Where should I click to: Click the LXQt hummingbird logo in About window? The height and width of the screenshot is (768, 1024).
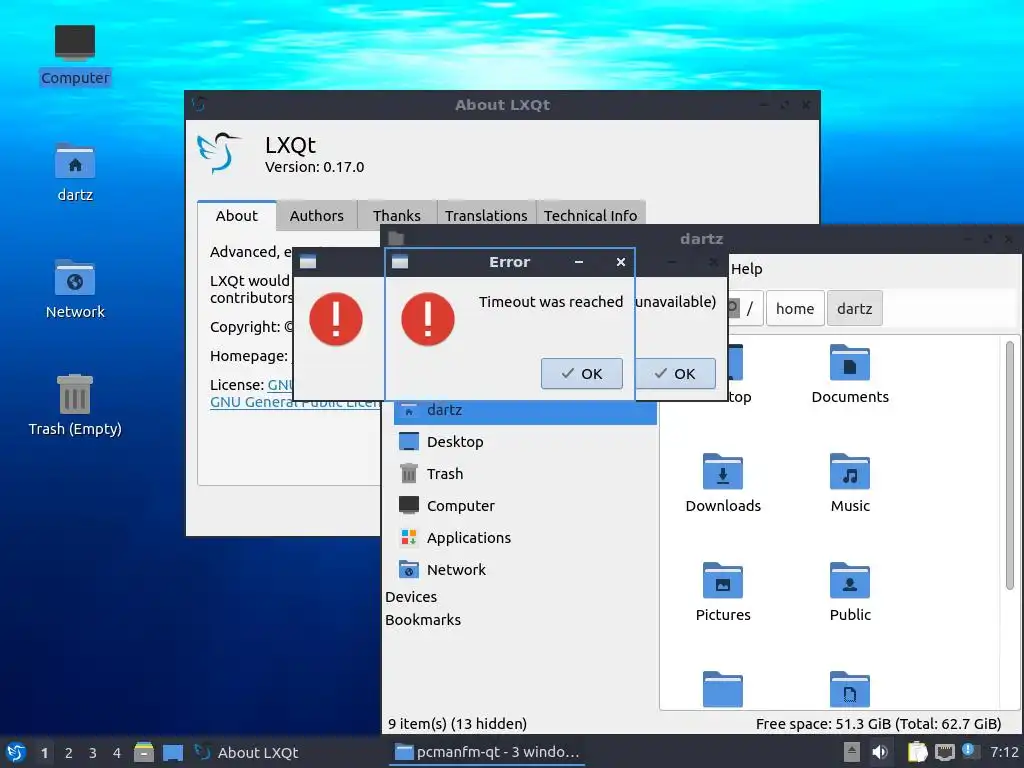(218, 153)
